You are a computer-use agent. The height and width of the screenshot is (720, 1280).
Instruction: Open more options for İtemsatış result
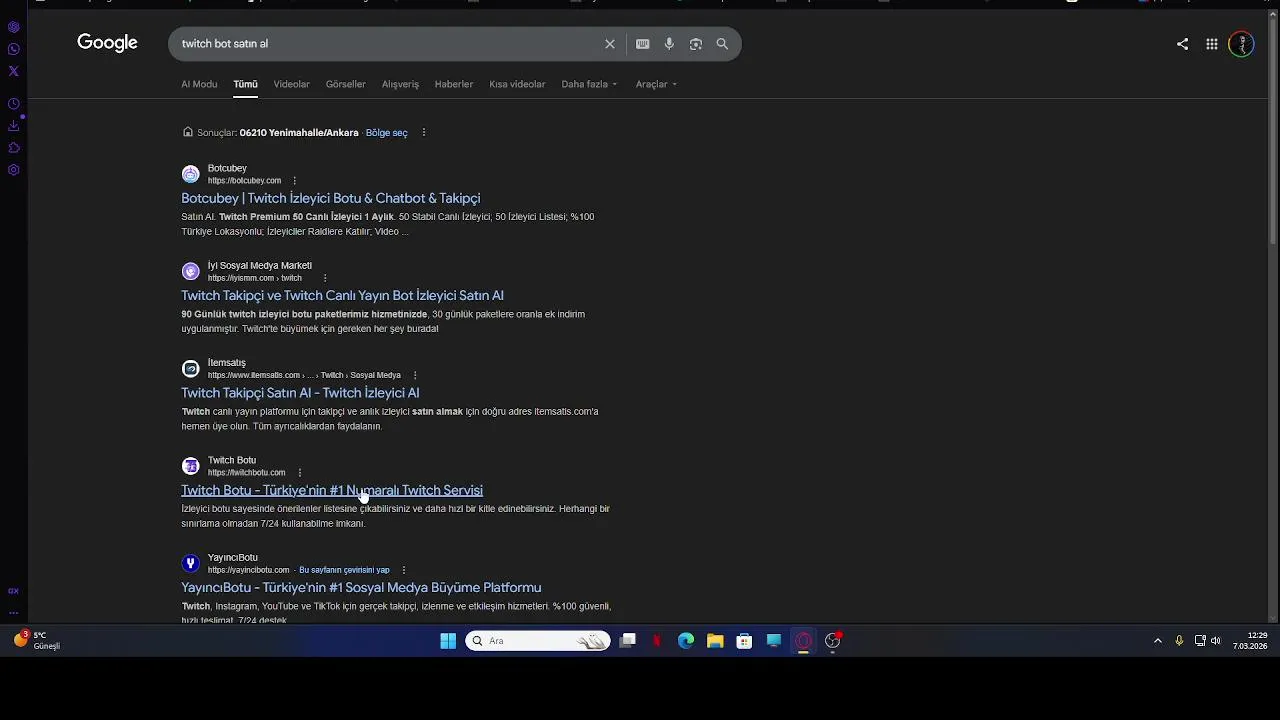[415, 375]
